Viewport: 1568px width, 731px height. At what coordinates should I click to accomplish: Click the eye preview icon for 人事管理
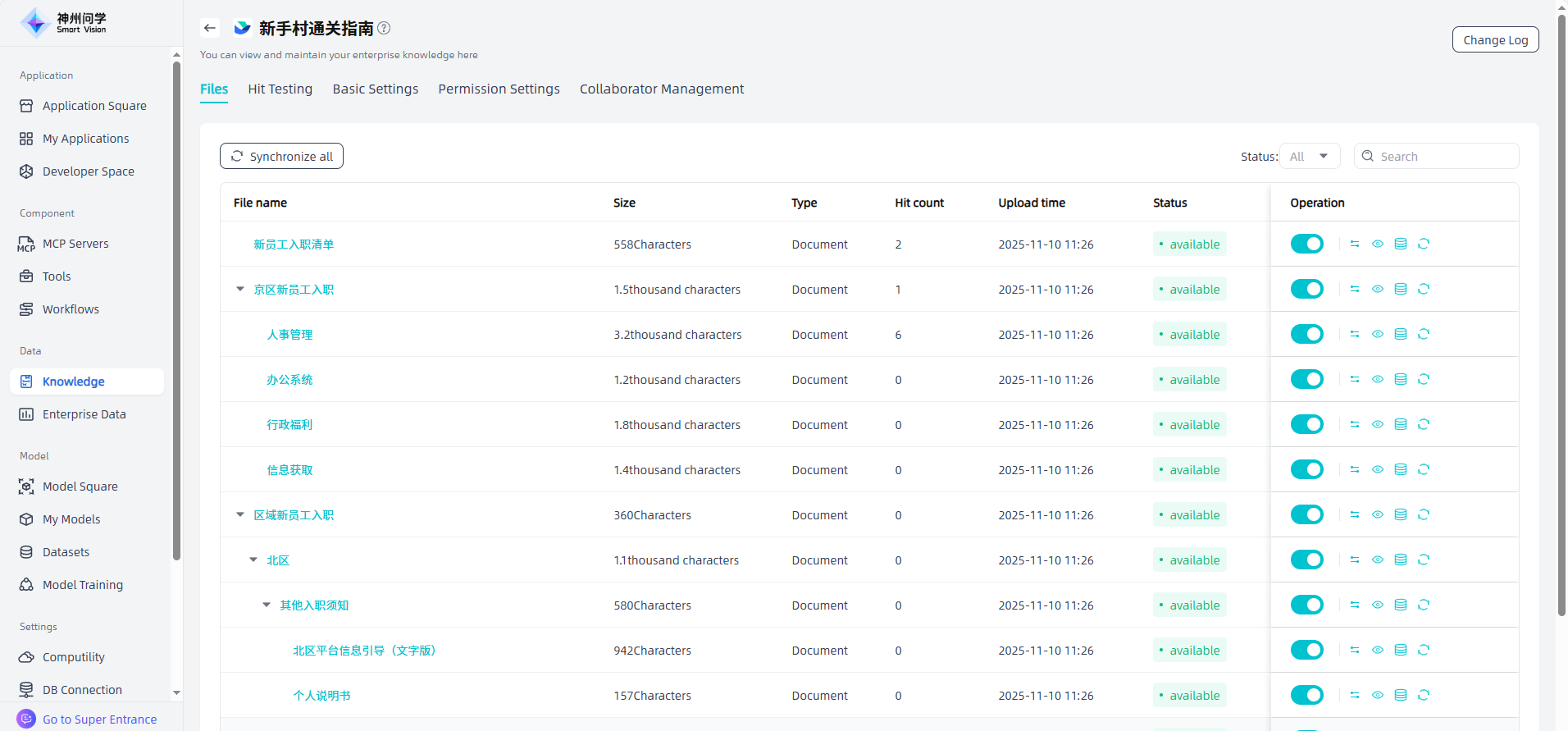[1378, 334]
